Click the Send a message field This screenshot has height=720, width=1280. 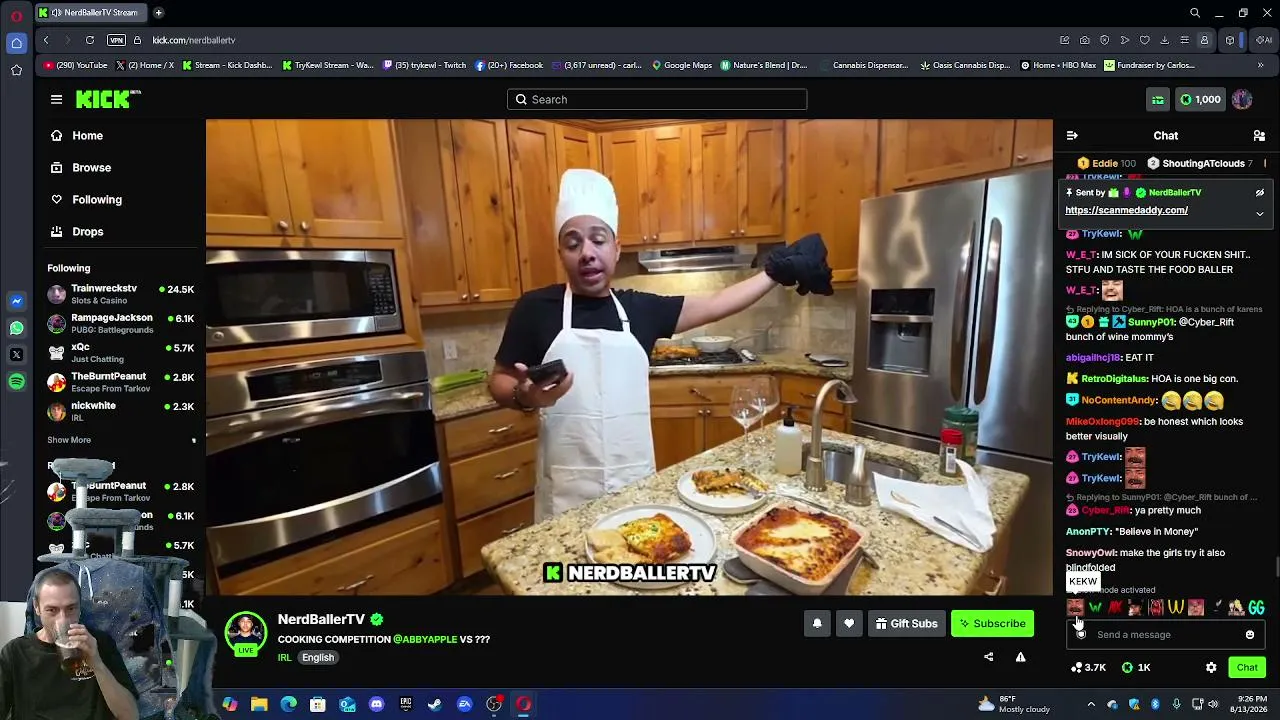point(1165,634)
